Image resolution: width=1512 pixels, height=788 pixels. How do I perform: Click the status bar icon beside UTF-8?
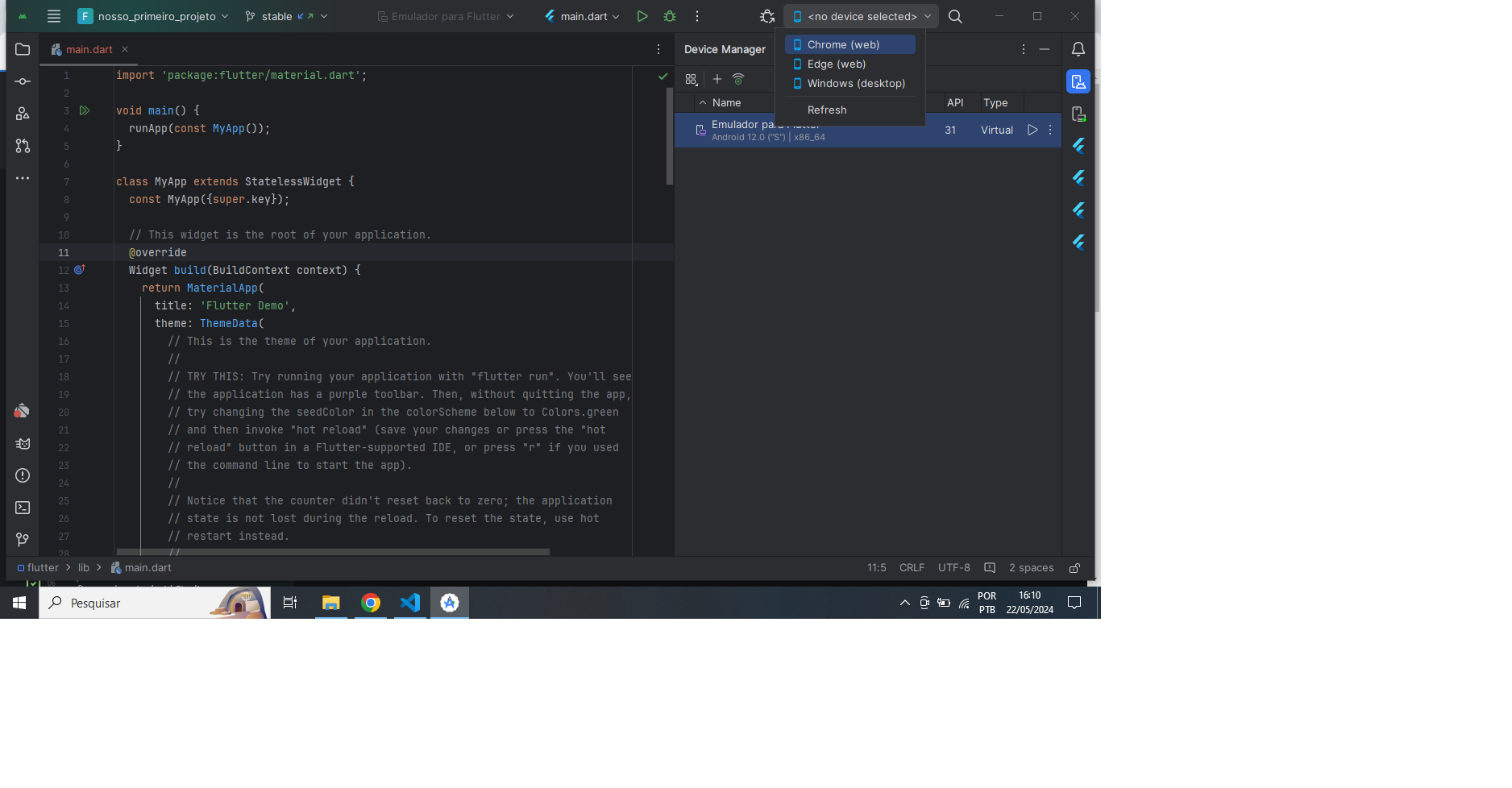tap(990, 568)
